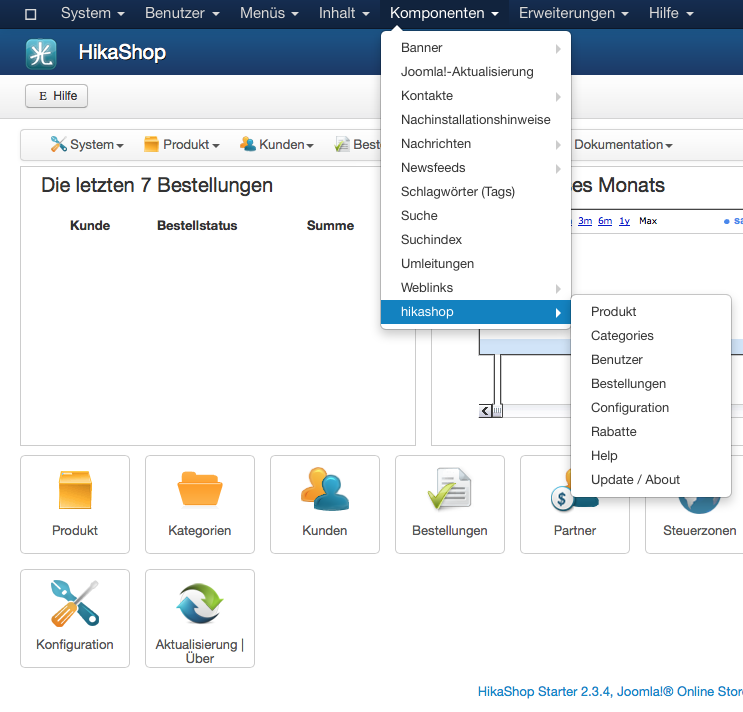The height and width of the screenshot is (712, 743).
Task: Choose Configuration in hikashop submenu
Action: point(651,408)
